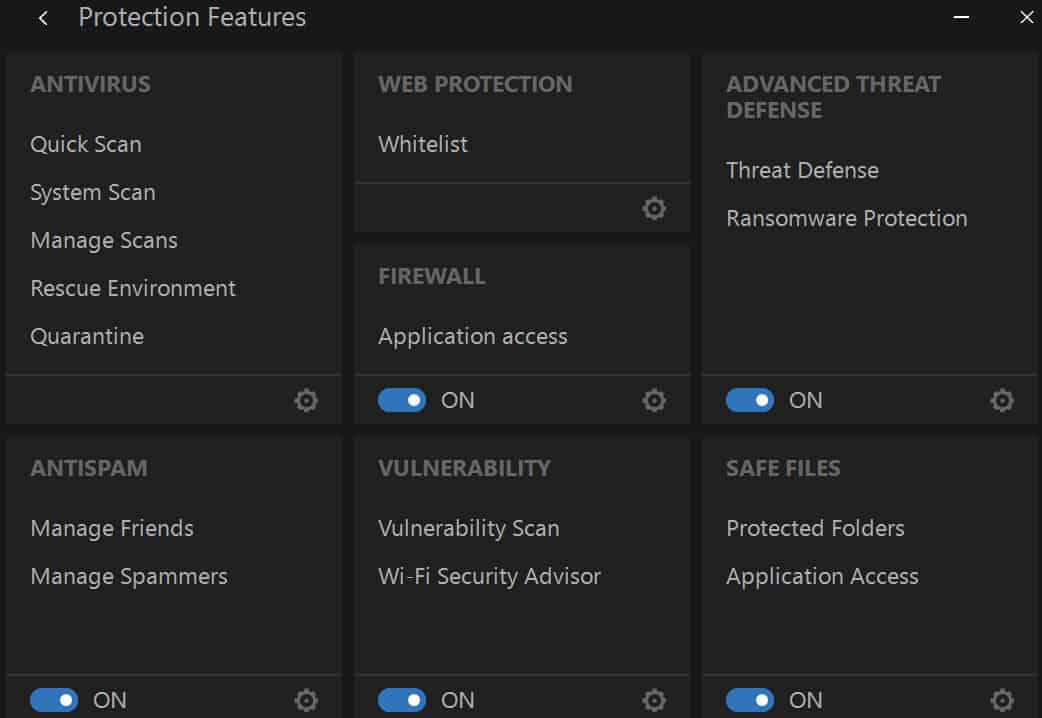Image resolution: width=1042 pixels, height=718 pixels.
Task: Open Protected Folders under Safe Files
Action: 815,528
